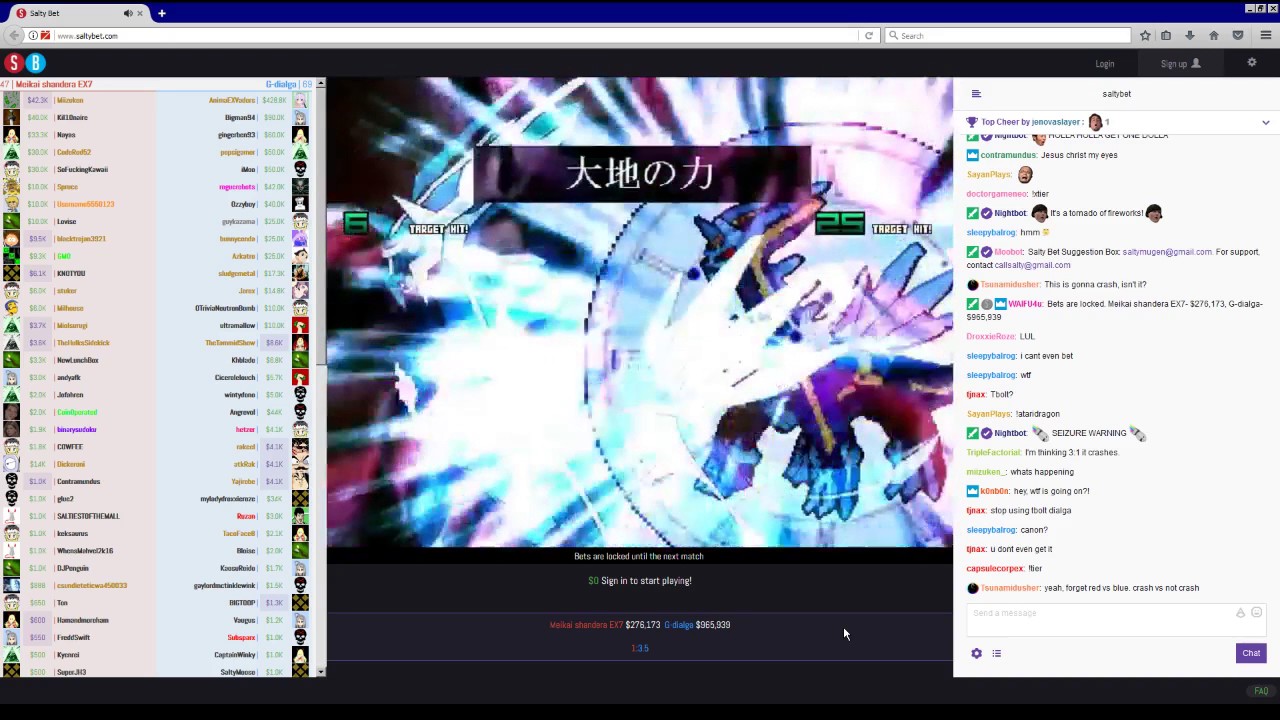This screenshot has height=720, width=1280.
Task: Click Kill0noire's avatar thumbnail
Action: 11,118
